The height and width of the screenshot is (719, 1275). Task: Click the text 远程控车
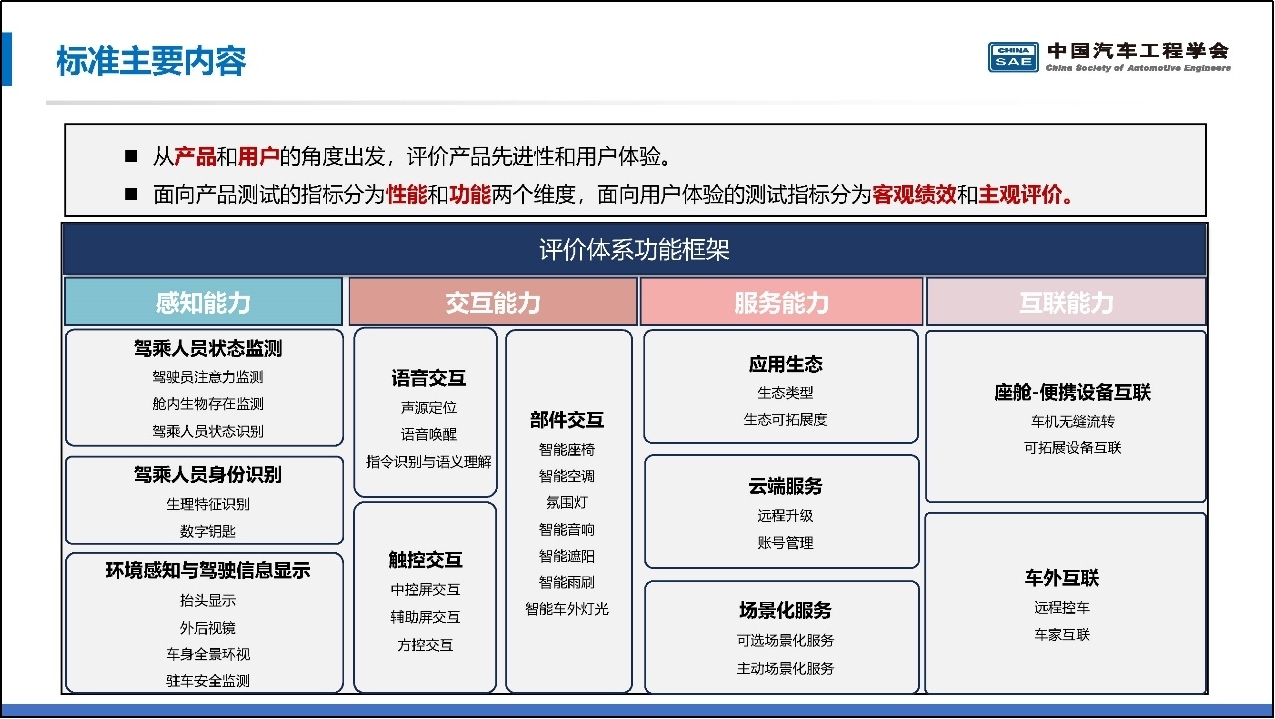click(1061, 608)
